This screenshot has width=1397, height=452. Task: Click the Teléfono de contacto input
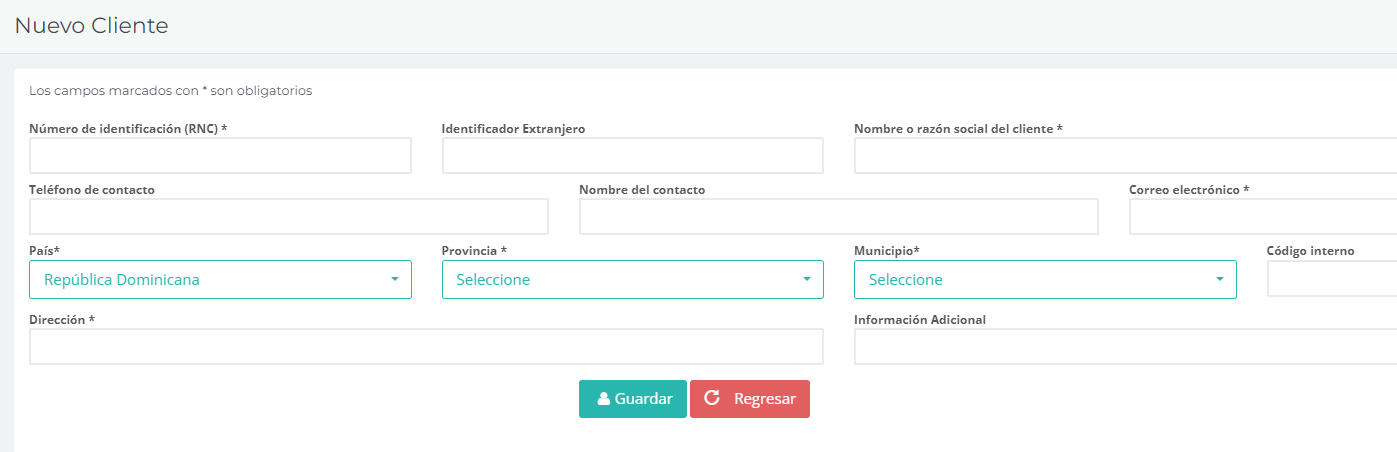coord(289,217)
